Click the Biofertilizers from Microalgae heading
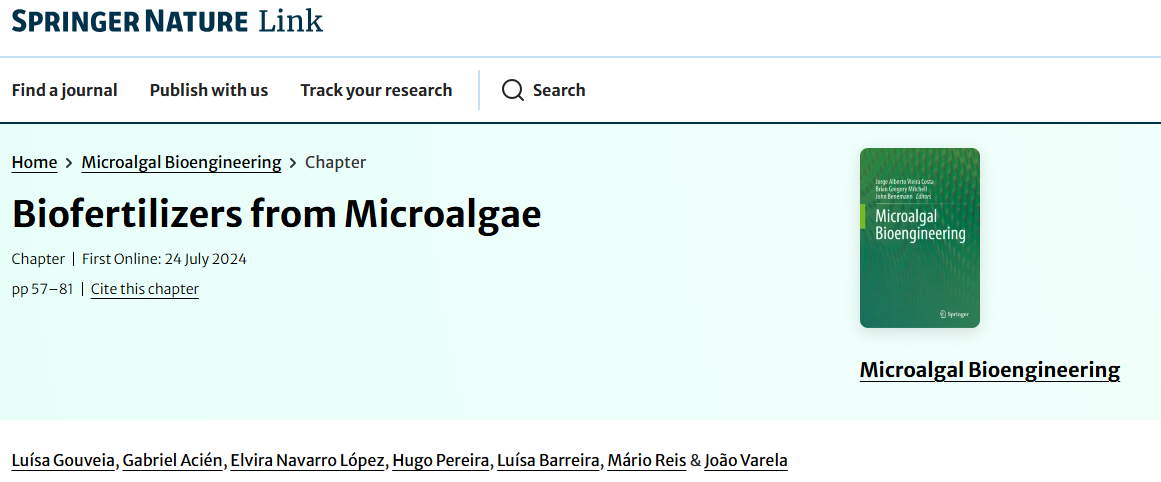Screen dimensions: 1161x482 276,214
